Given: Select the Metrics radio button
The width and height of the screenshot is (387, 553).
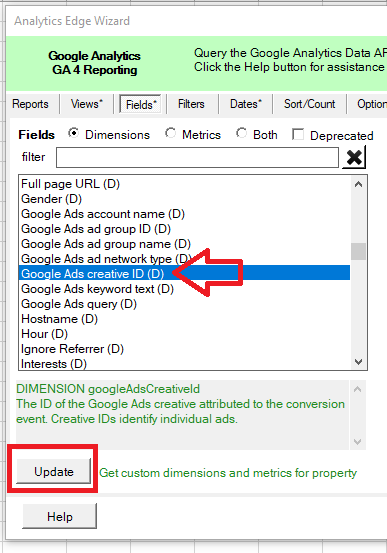Looking at the screenshot, I should tap(171, 133).
